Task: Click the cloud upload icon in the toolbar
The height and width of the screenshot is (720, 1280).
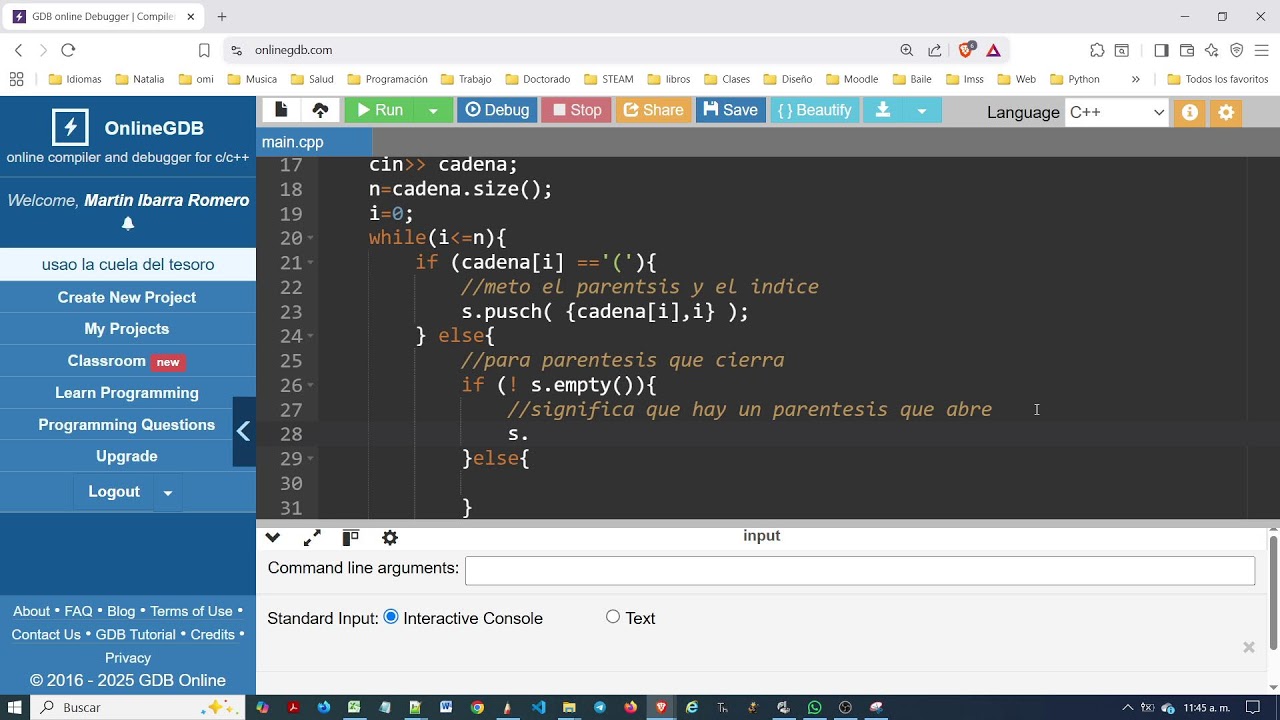Action: click(320, 110)
